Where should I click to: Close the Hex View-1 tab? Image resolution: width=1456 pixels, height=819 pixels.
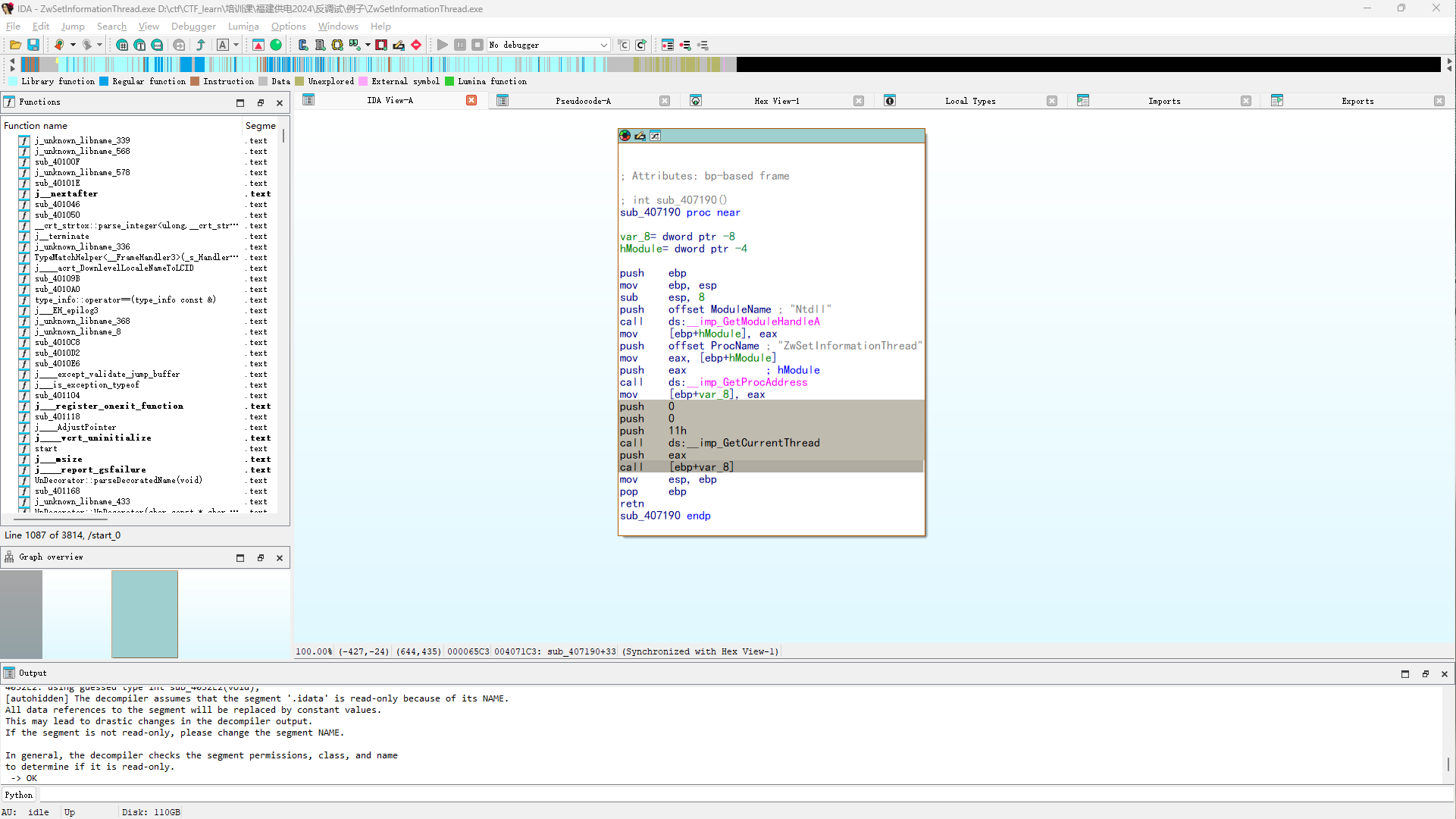859,101
